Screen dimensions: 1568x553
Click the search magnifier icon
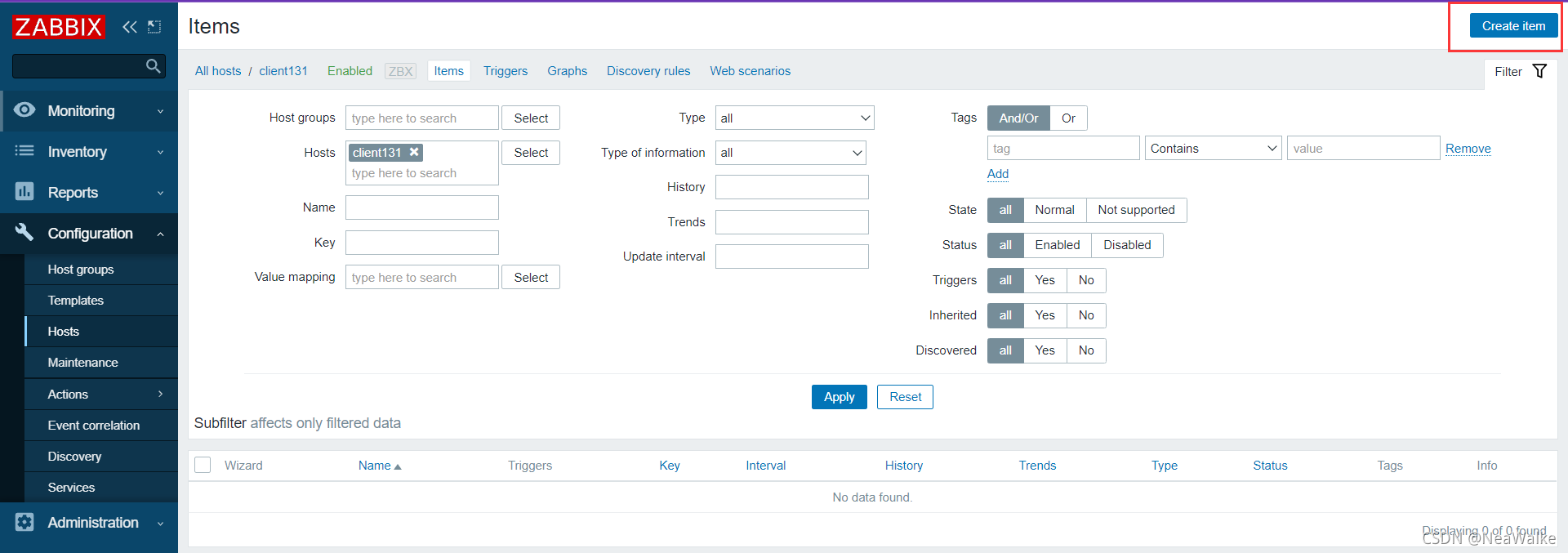pos(153,66)
